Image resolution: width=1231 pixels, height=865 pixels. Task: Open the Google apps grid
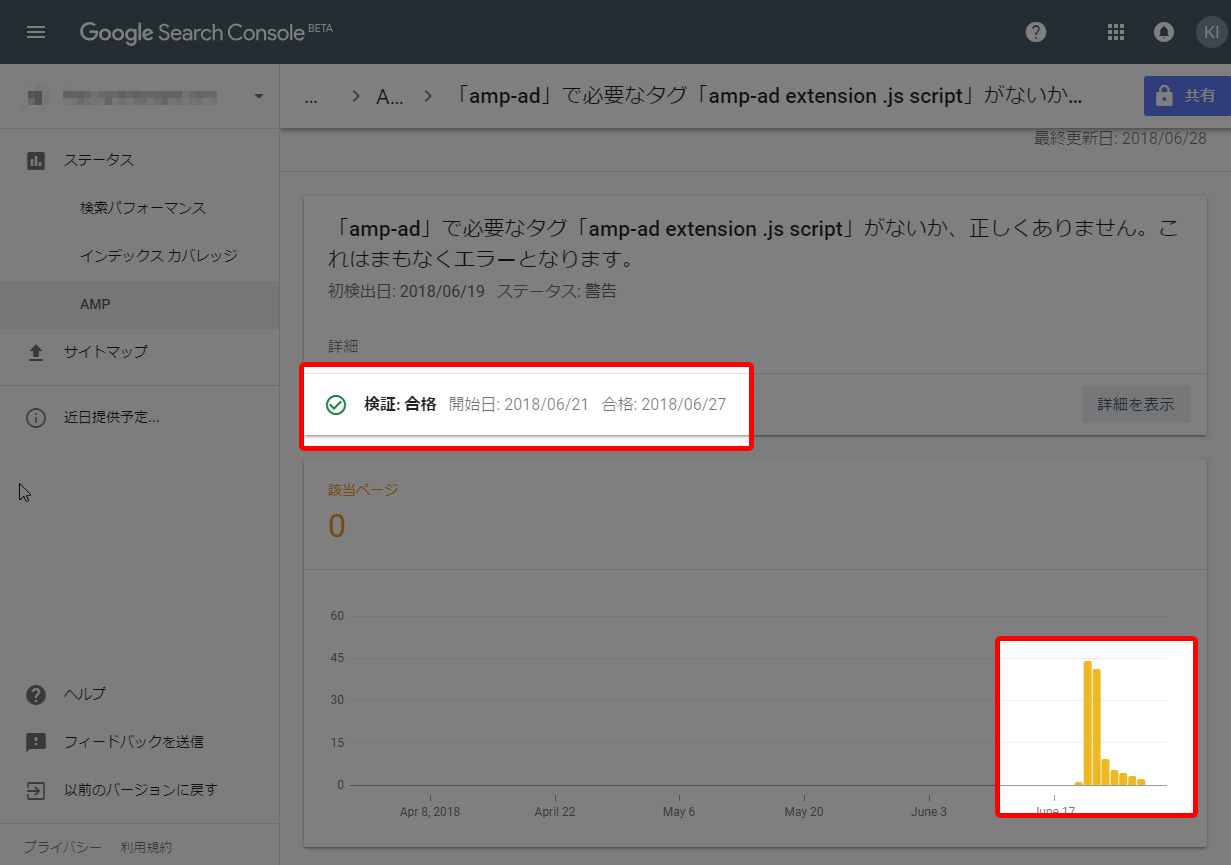tap(1116, 32)
